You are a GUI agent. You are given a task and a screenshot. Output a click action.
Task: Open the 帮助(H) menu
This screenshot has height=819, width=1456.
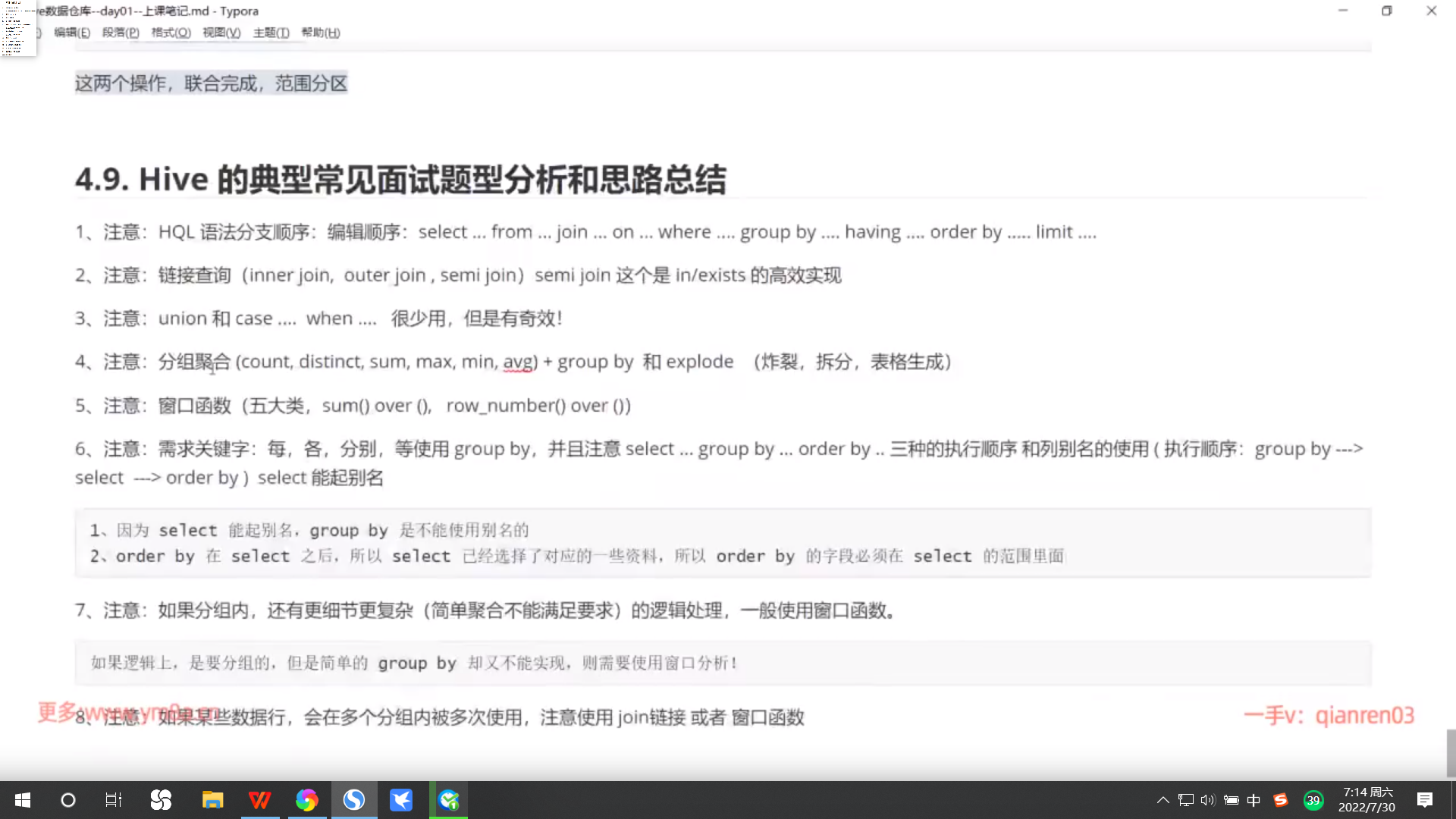pos(321,33)
